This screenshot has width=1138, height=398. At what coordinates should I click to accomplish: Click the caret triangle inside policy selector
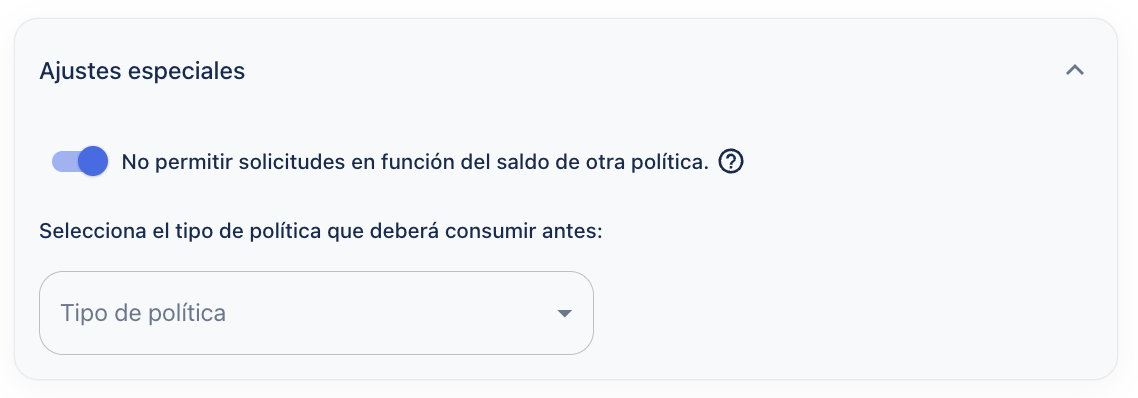click(x=565, y=314)
